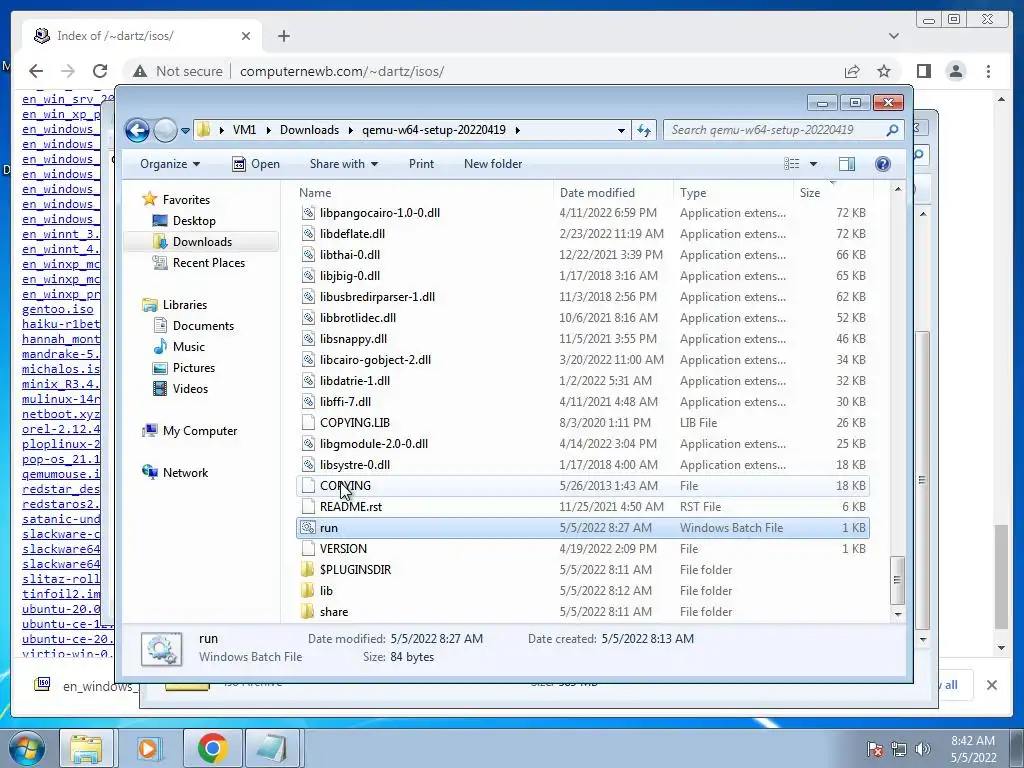Go back with the Explorer back arrow

tap(137, 130)
